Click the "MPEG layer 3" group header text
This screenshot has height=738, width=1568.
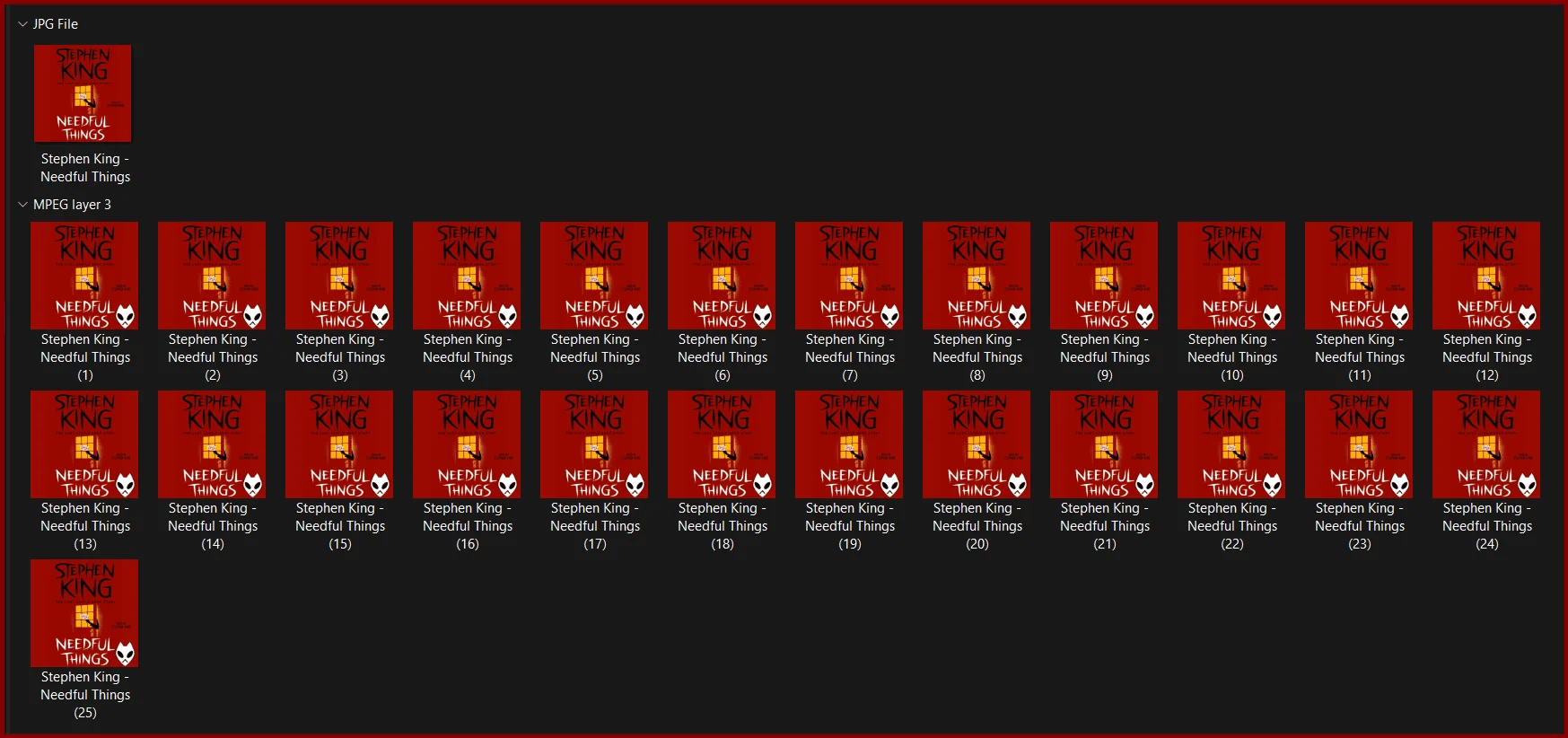pyautogui.click(x=72, y=205)
